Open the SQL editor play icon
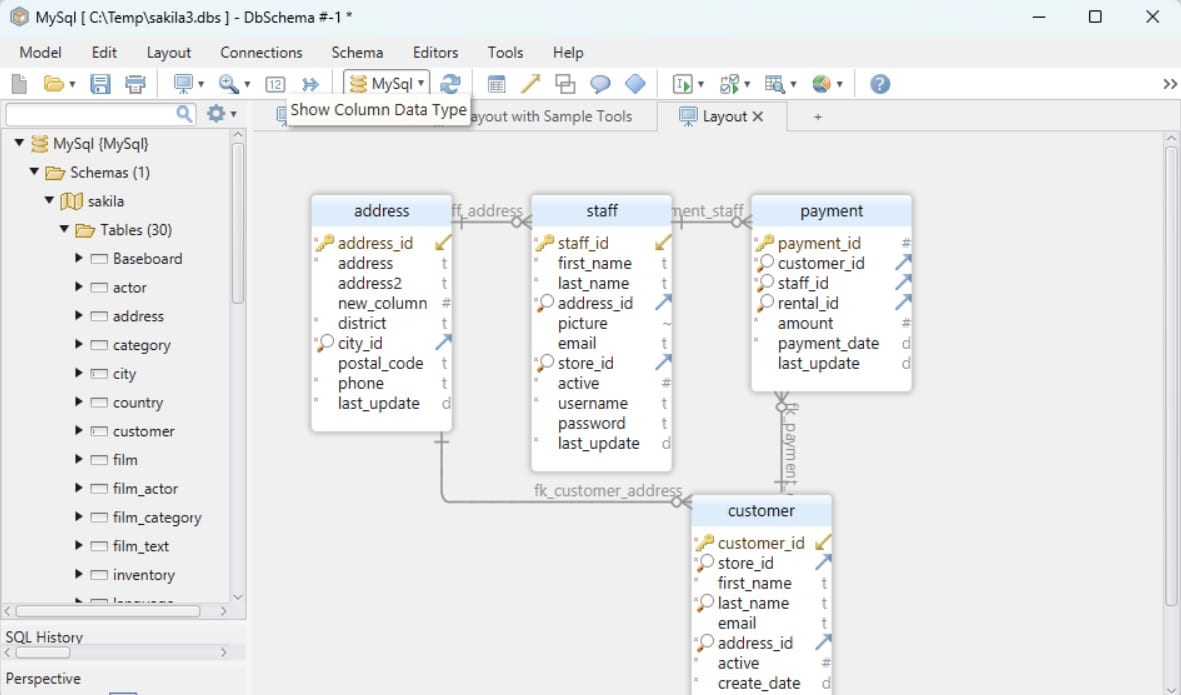1181x695 pixels. pos(682,84)
